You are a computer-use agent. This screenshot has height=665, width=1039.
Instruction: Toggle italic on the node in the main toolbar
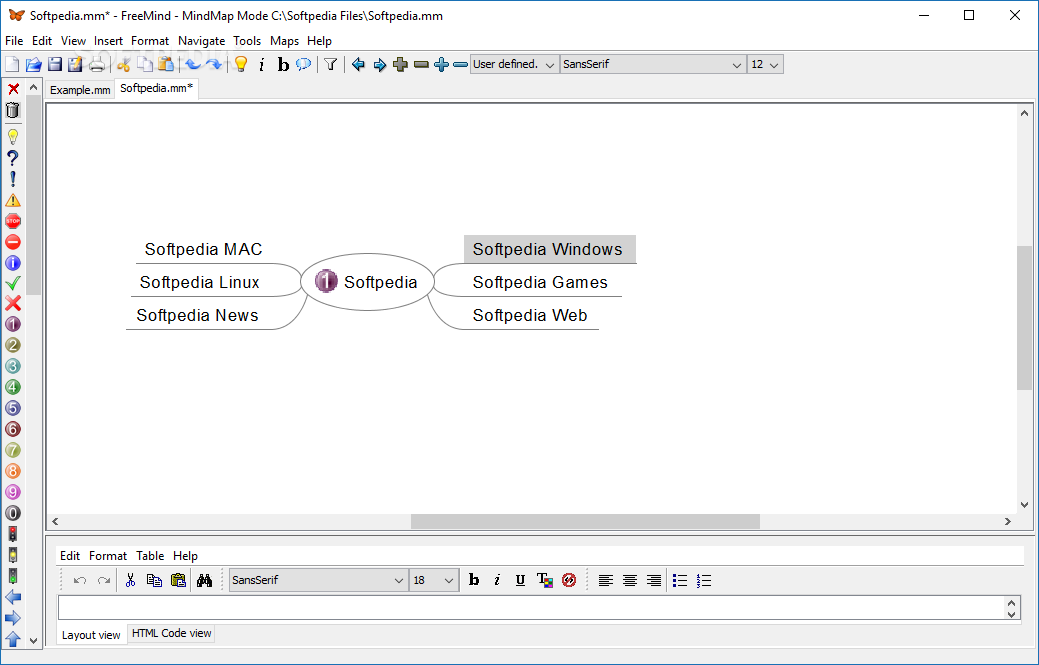(x=262, y=64)
